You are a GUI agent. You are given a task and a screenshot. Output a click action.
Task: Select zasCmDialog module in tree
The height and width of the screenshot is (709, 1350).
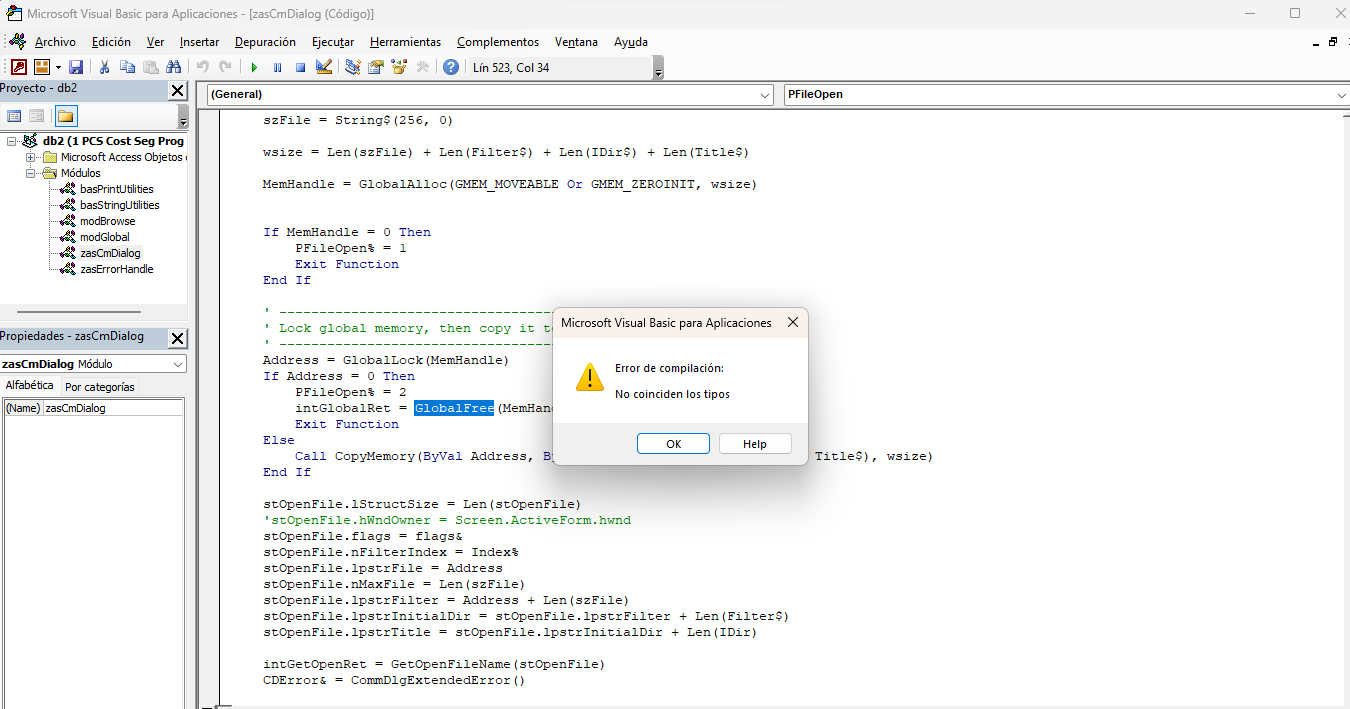(110, 253)
